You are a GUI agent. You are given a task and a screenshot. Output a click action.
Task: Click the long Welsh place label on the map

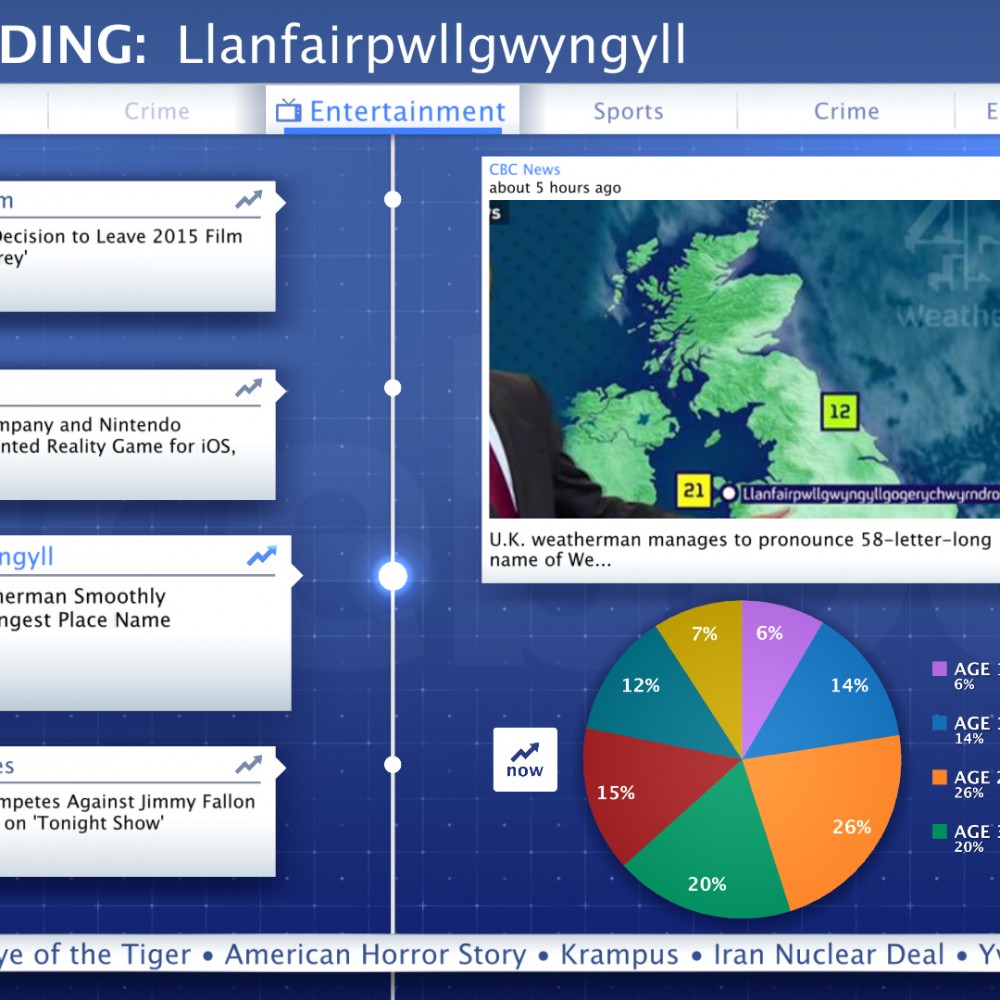point(869,494)
